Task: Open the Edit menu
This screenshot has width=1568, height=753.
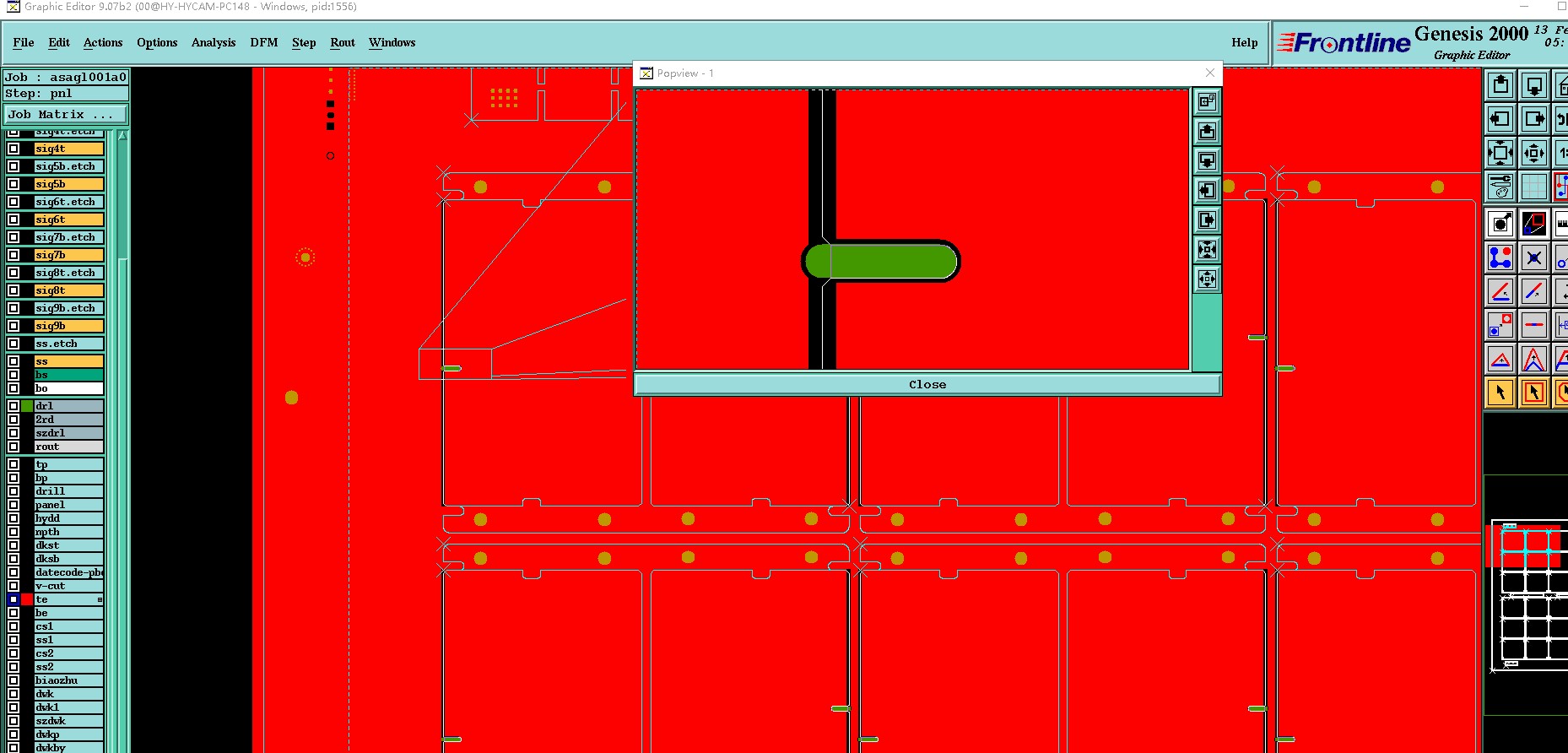Action: pos(59,42)
